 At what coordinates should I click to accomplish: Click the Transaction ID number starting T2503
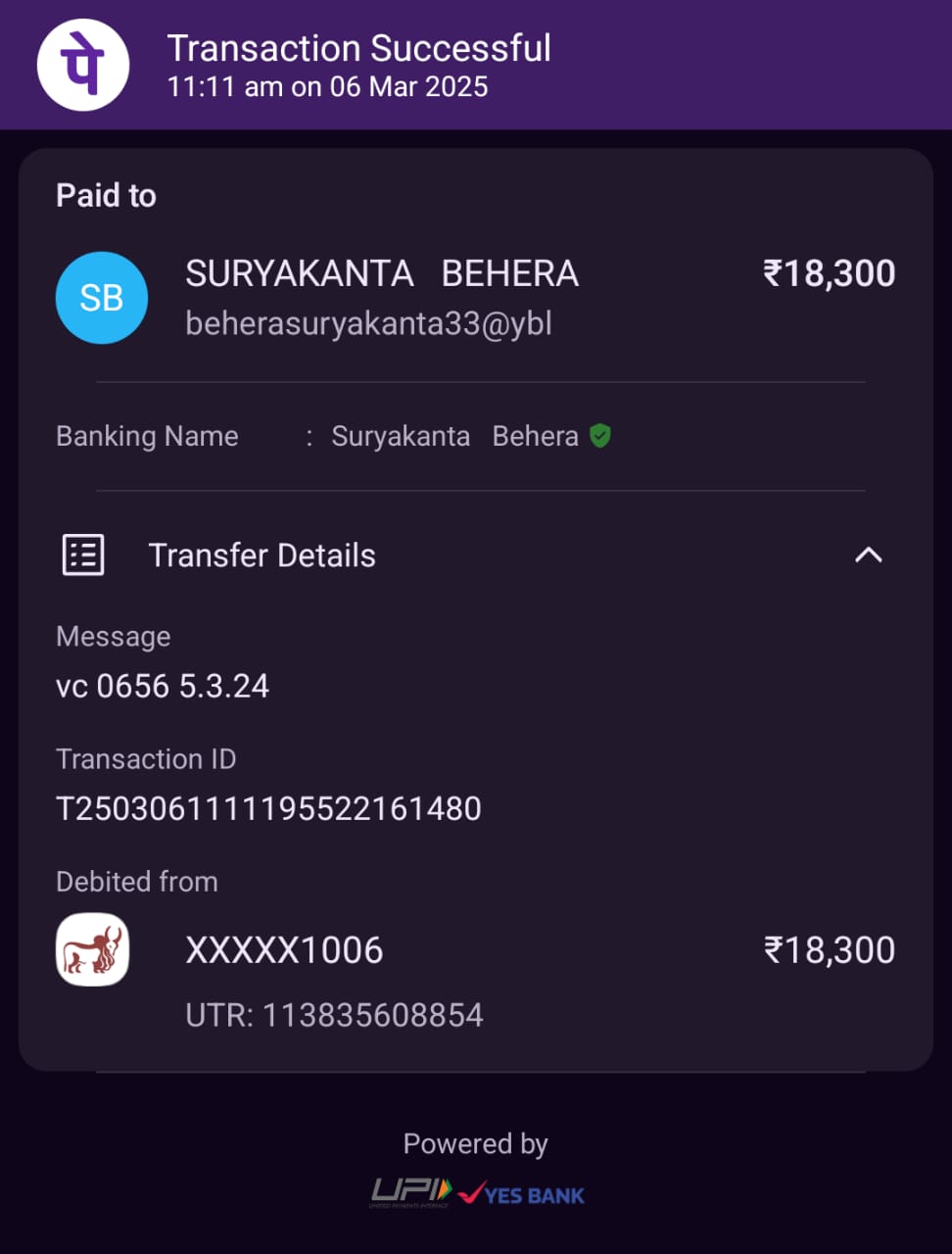(268, 808)
